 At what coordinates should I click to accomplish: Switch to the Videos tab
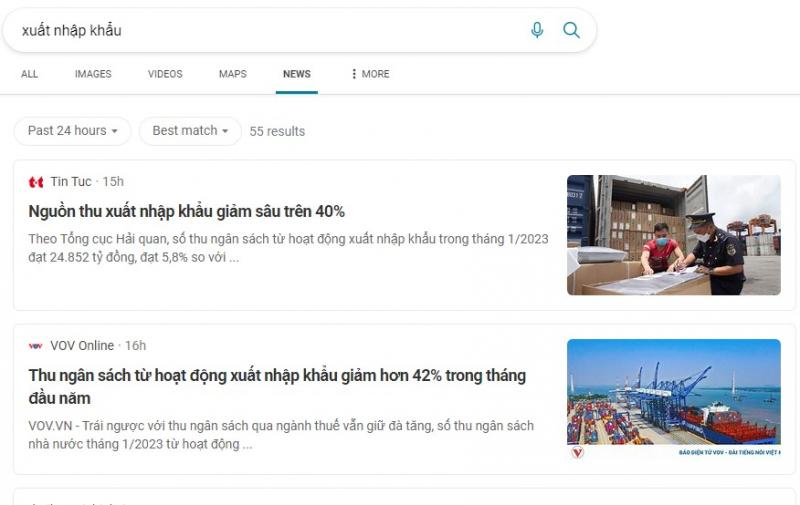[165, 74]
